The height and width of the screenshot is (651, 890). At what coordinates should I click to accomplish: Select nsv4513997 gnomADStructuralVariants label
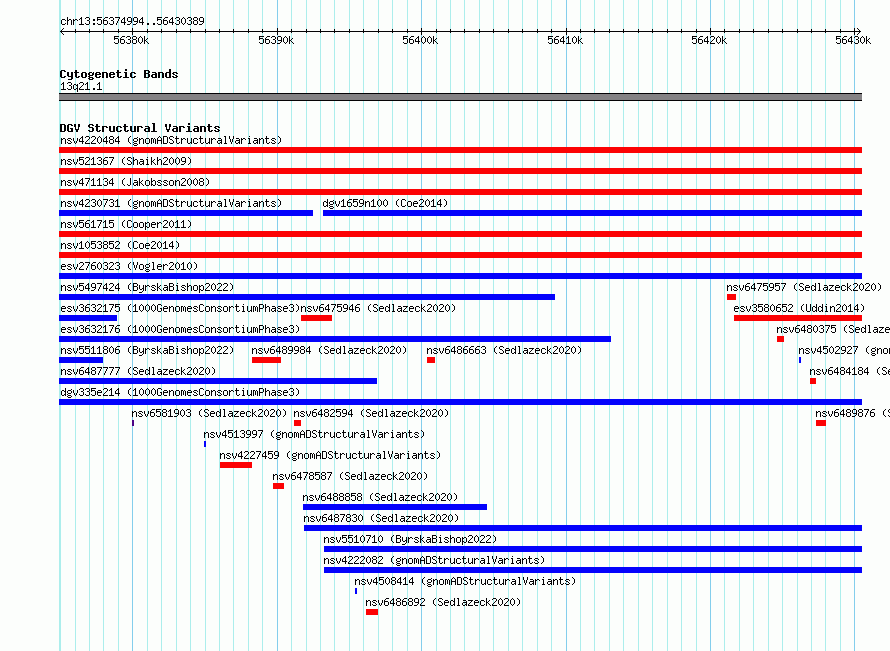[314, 434]
